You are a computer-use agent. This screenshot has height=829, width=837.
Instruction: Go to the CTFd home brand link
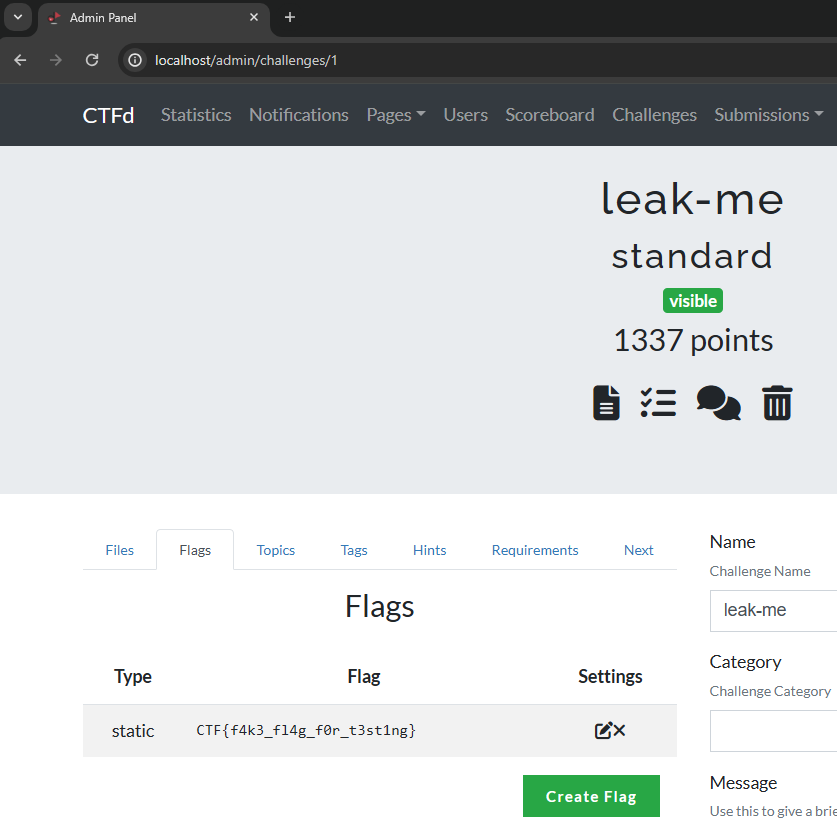coord(108,115)
